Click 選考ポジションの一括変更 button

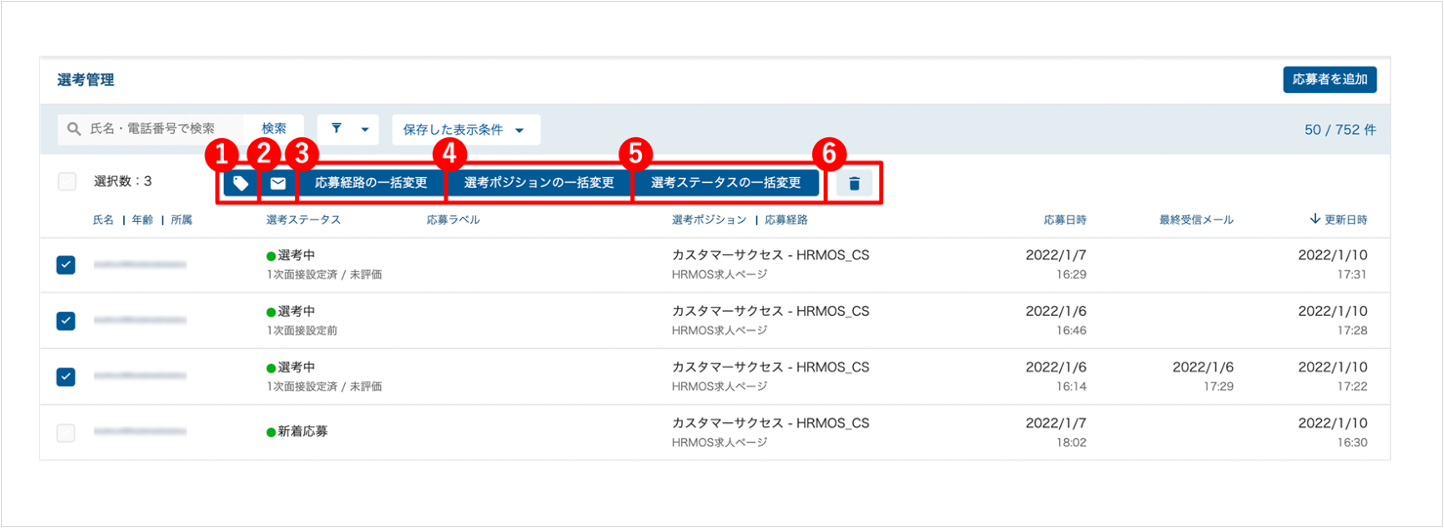[x=538, y=183]
